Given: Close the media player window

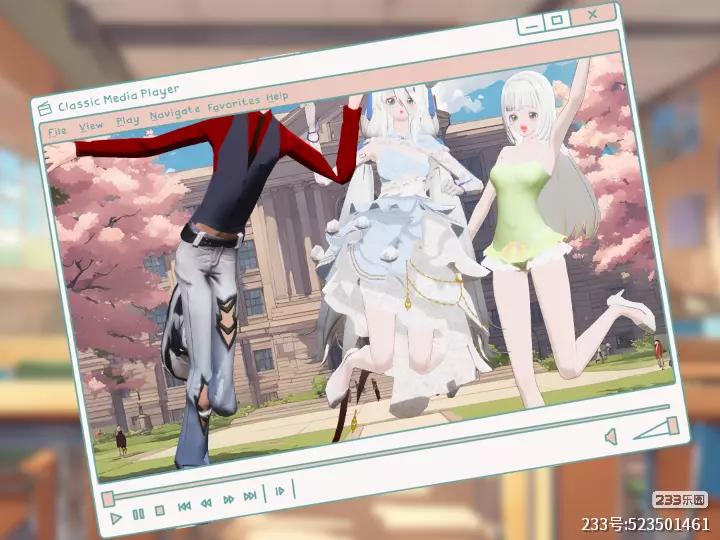Looking at the screenshot, I should (593, 15).
